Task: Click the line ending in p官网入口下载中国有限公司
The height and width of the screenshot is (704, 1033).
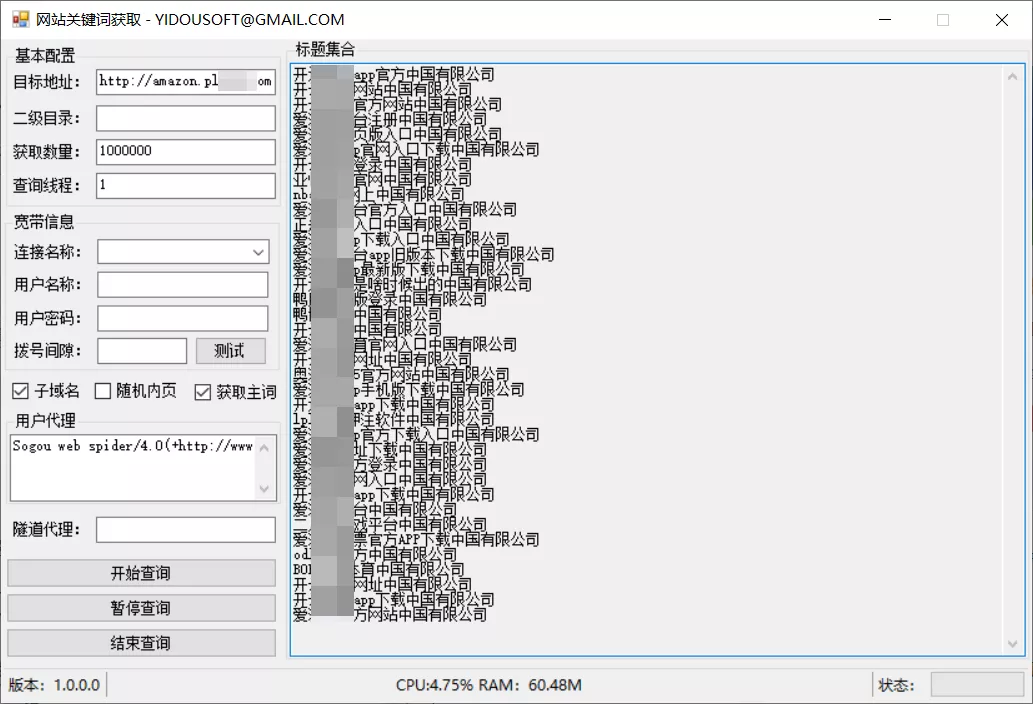Action: (x=416, y=149)
